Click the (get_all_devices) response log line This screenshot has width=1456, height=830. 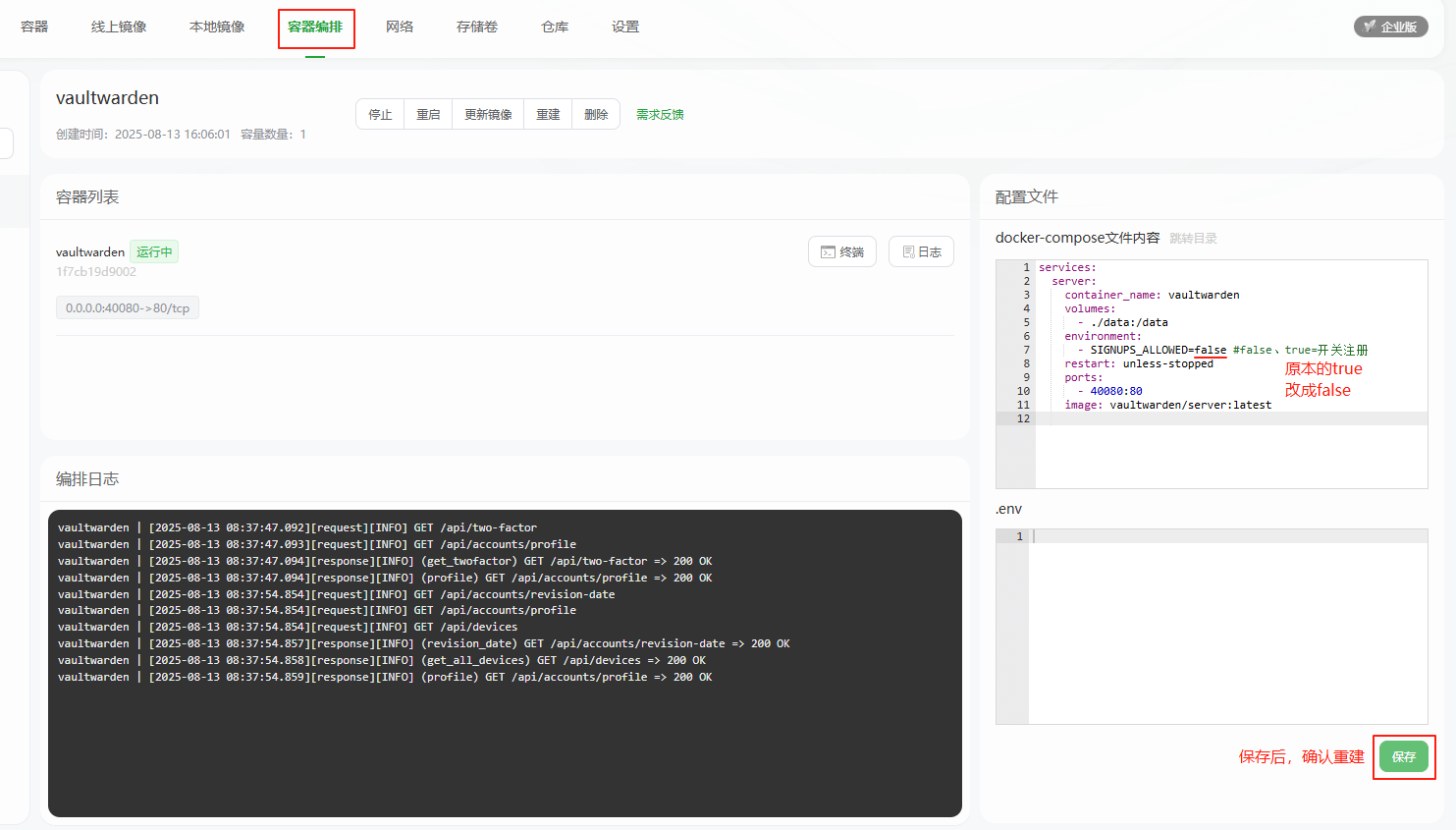coord(382,660)
